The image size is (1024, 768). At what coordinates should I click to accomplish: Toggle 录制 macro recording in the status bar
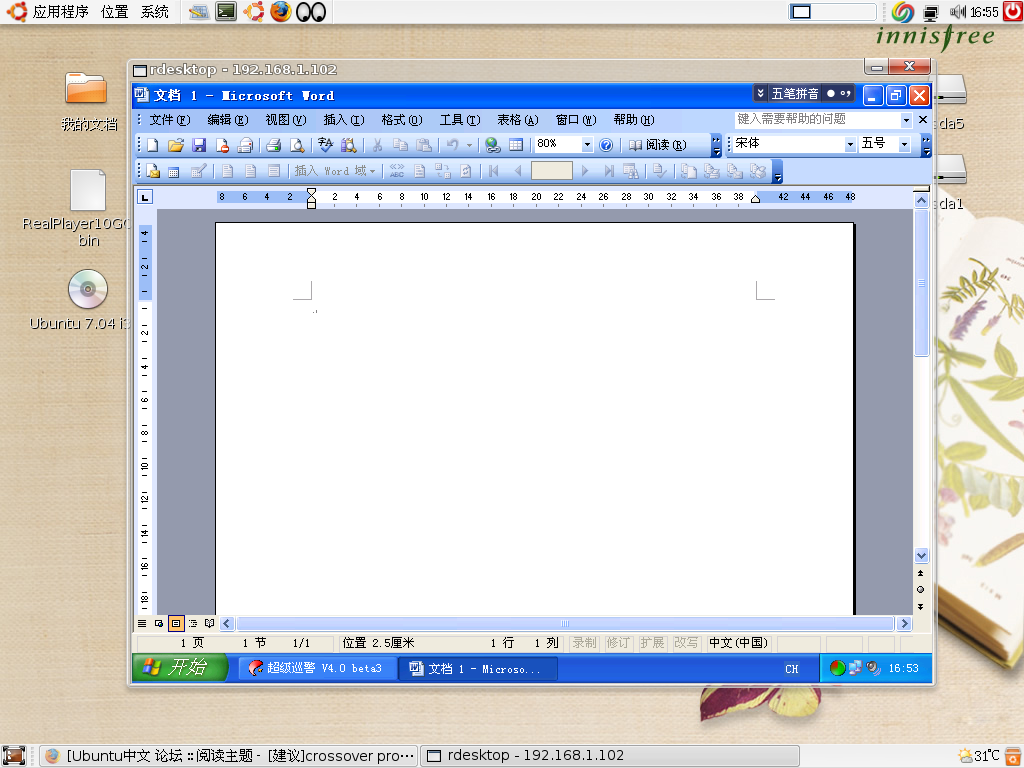[584, 643]
